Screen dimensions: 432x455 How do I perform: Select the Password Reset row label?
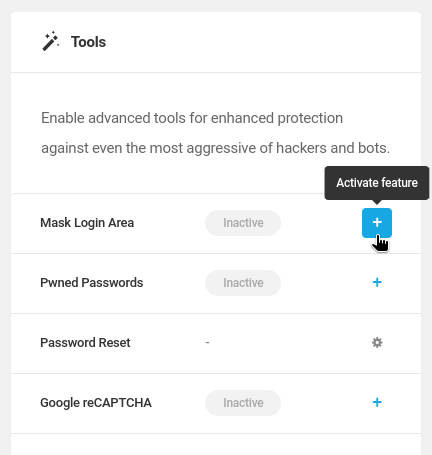click(85, 343)
